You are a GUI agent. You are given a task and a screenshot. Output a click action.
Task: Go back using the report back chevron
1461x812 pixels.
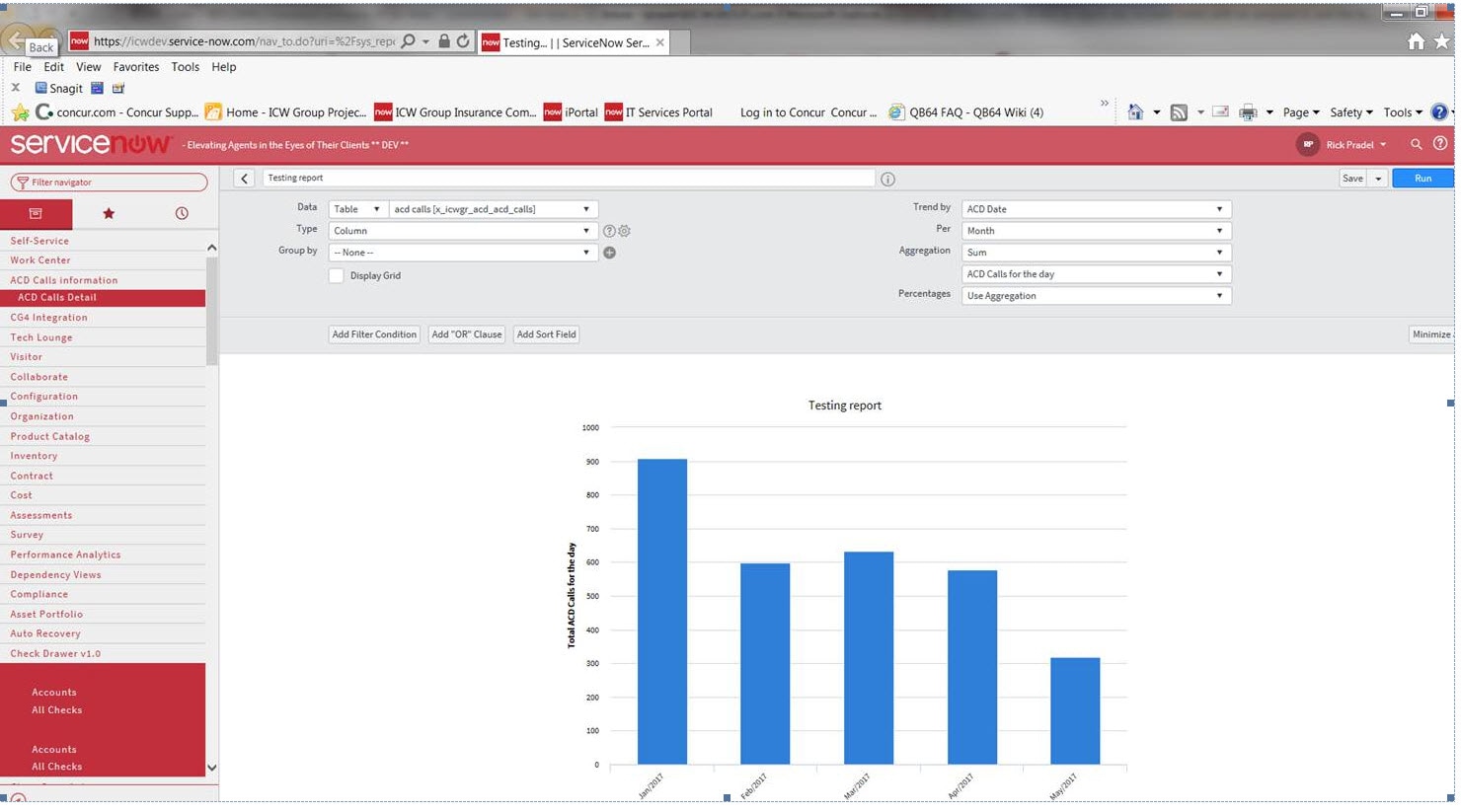(x=245, y=179)
